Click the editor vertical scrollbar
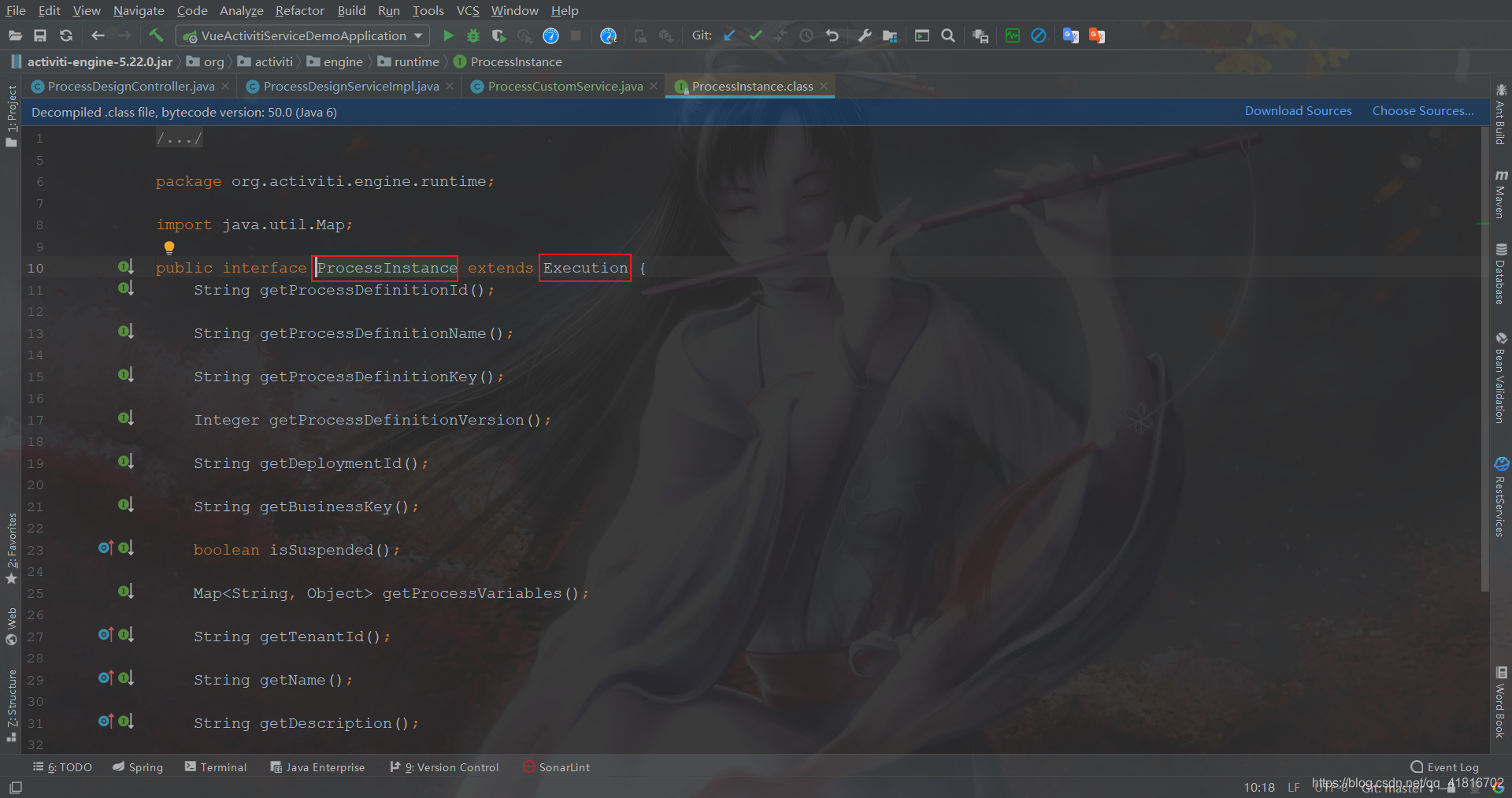Screen dimensions: 1512x798 [1485, 358]
